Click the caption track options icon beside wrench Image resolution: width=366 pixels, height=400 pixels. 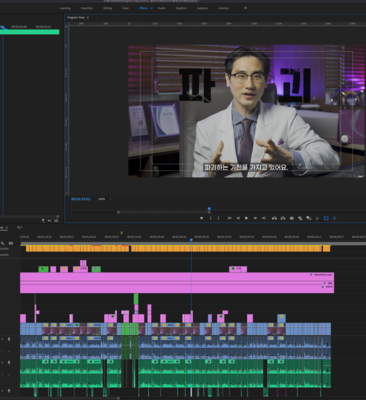coord(11,243)
